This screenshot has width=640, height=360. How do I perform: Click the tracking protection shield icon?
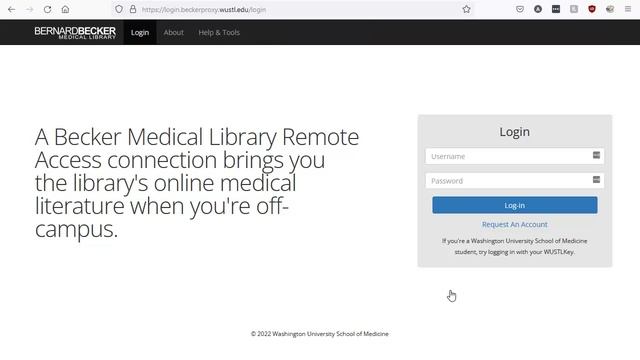(x=119, y=9)
